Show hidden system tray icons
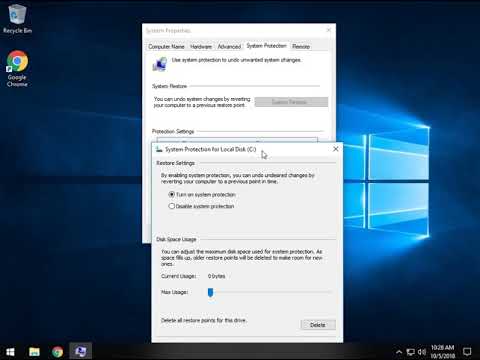 (x=399, y=352)
